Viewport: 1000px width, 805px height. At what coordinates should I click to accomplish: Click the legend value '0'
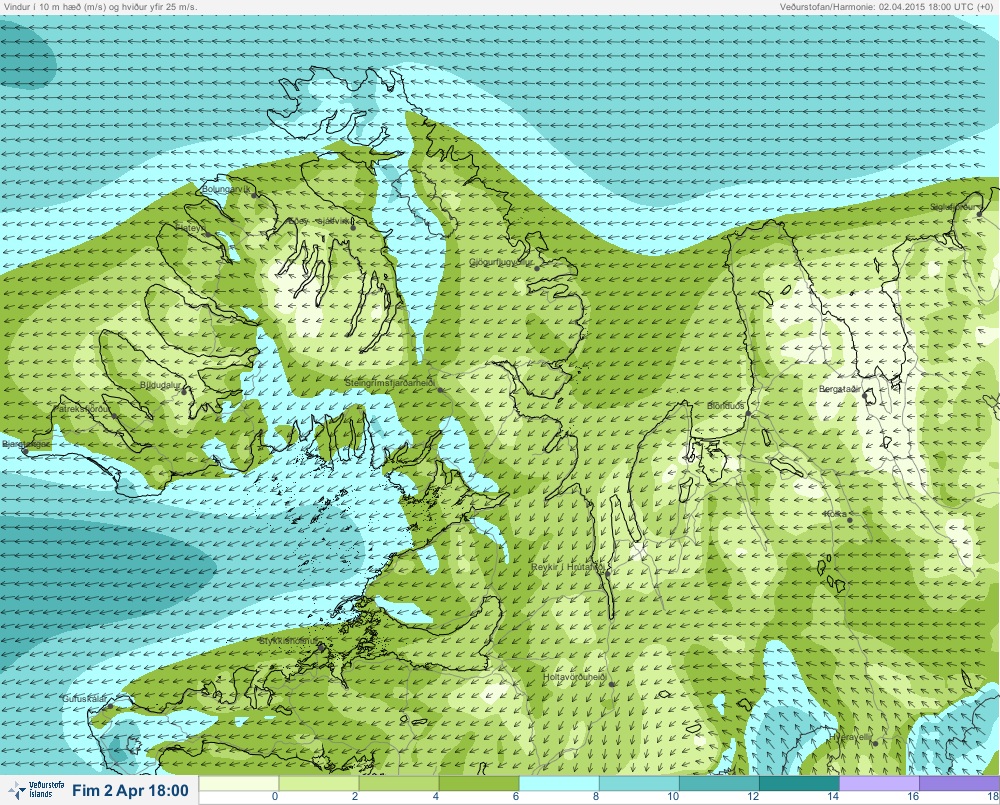pos(275,797)
